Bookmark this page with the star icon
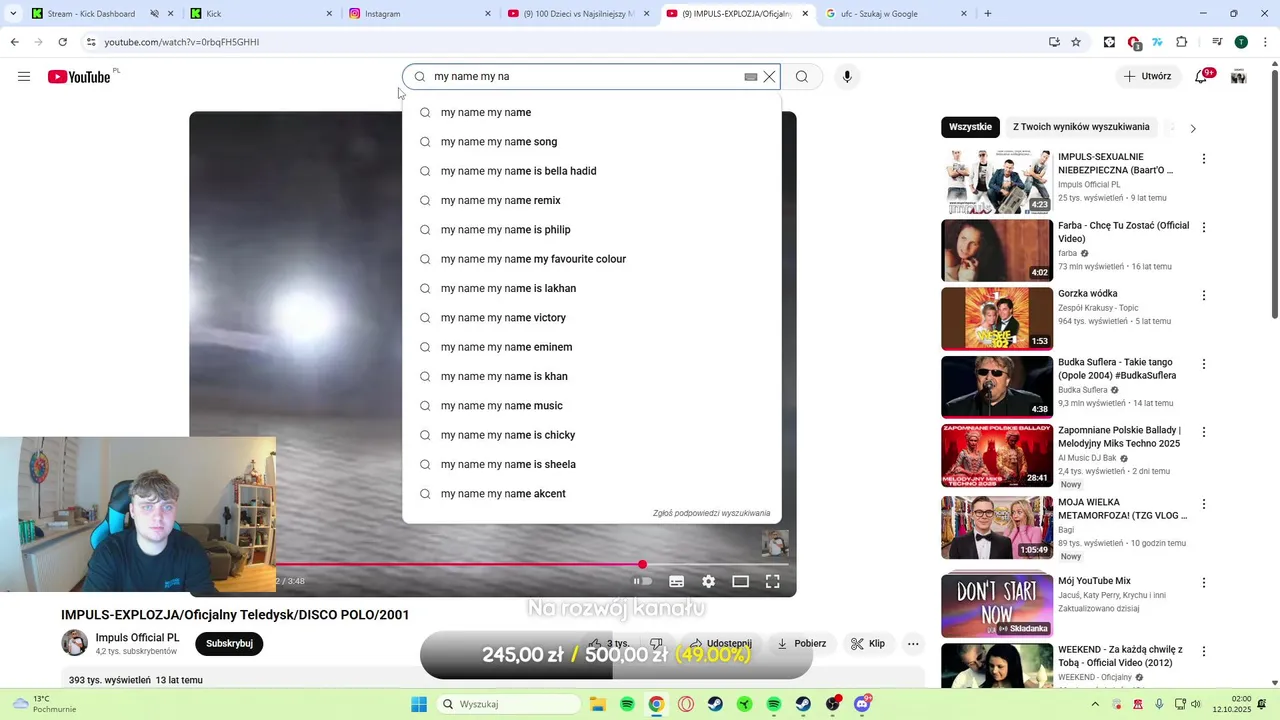Image resolution: width=1280 pixels, height=720 pixels. point(1076,42)
